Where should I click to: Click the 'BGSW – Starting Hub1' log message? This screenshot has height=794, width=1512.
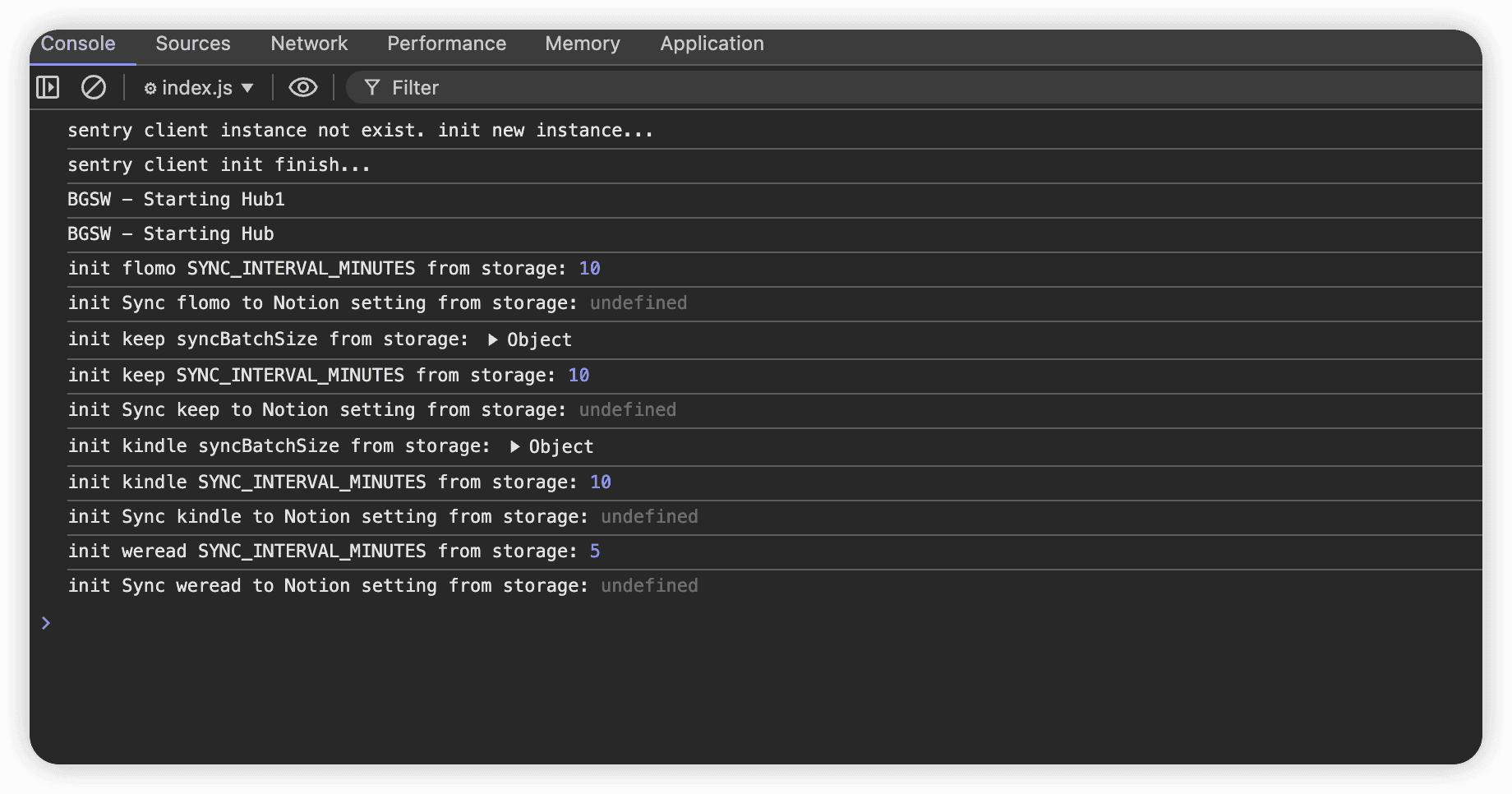[176, 200]
